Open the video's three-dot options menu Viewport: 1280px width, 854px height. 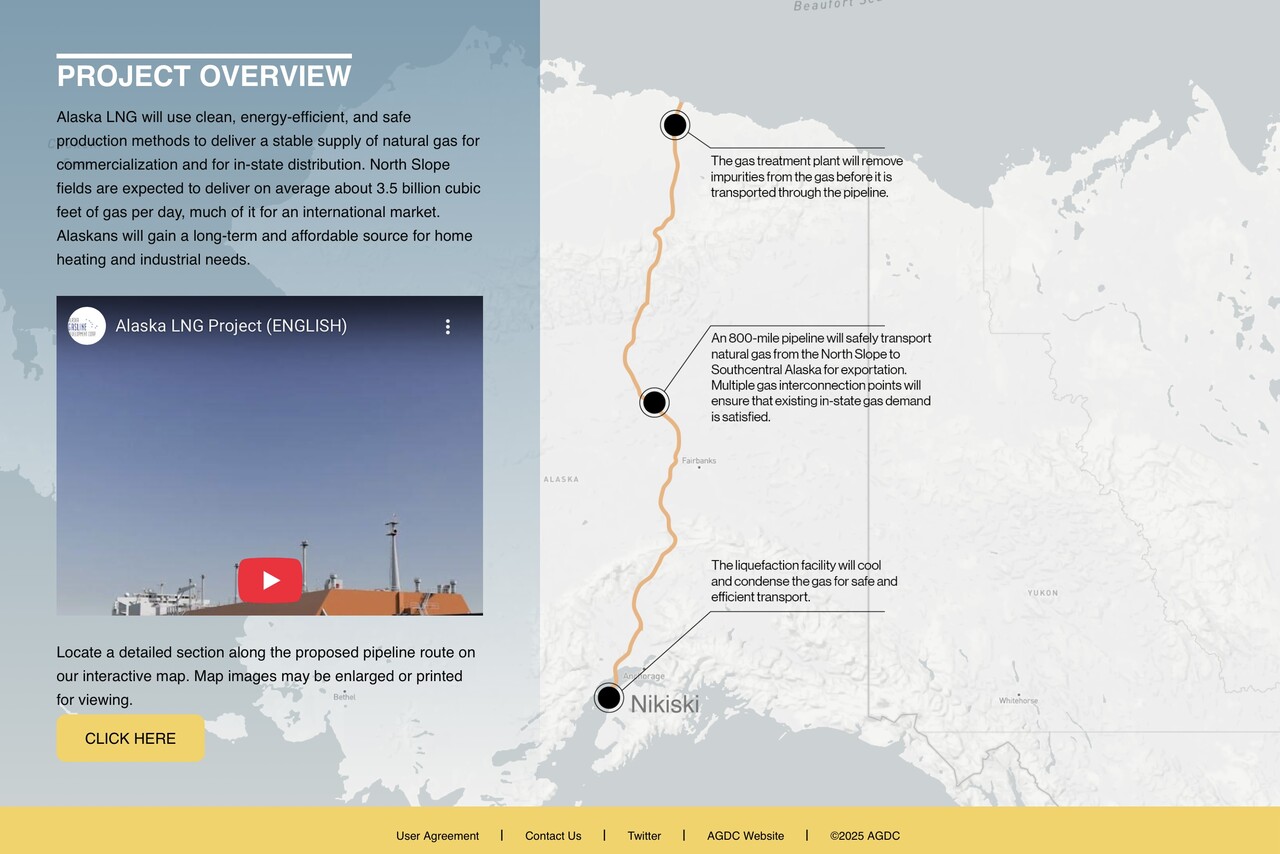pyautogui.click(x=448, y=326)
